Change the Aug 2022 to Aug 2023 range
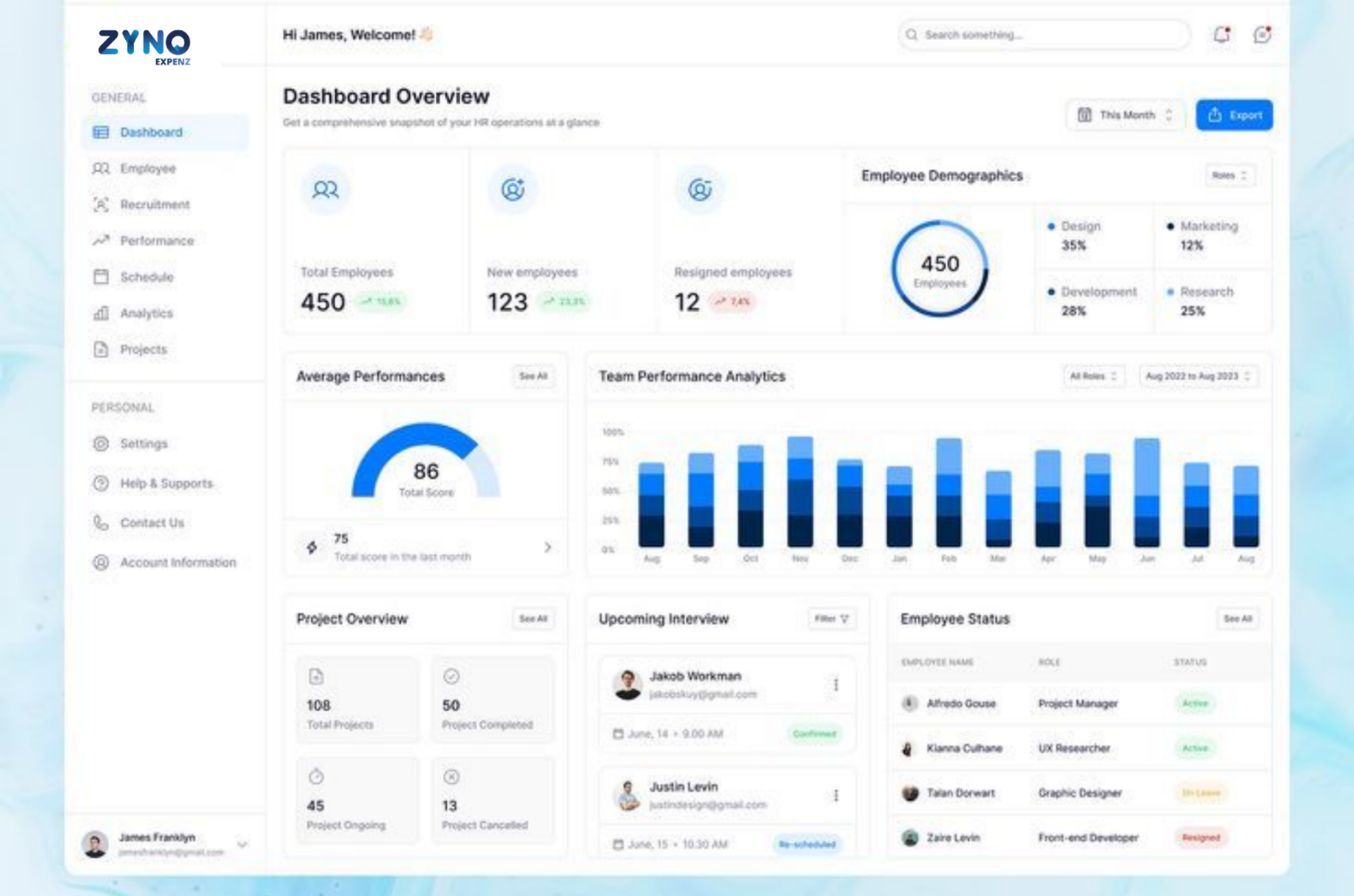 pyautogui.click(x=1197, y=376)
